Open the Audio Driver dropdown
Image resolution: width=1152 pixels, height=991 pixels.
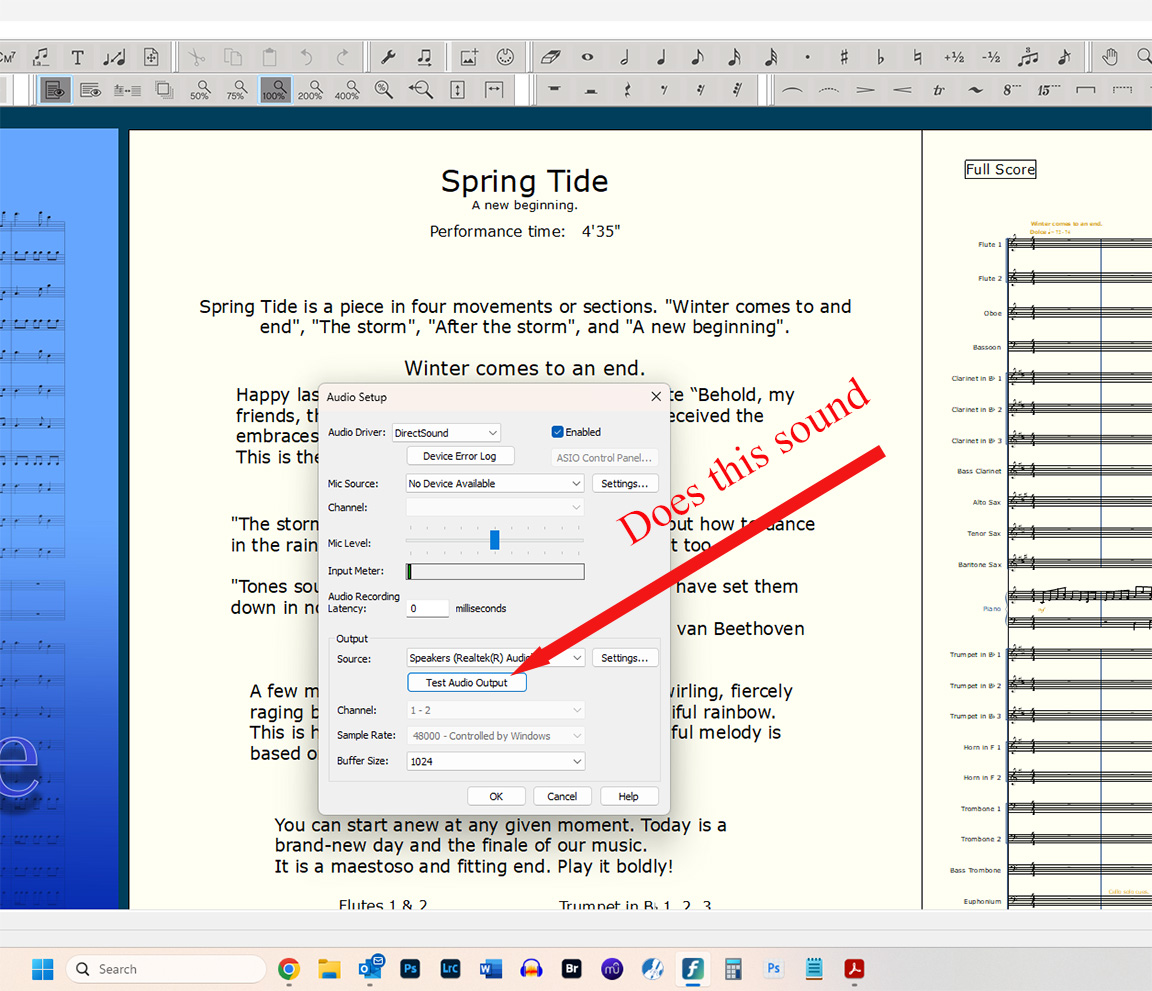(446, 433)
